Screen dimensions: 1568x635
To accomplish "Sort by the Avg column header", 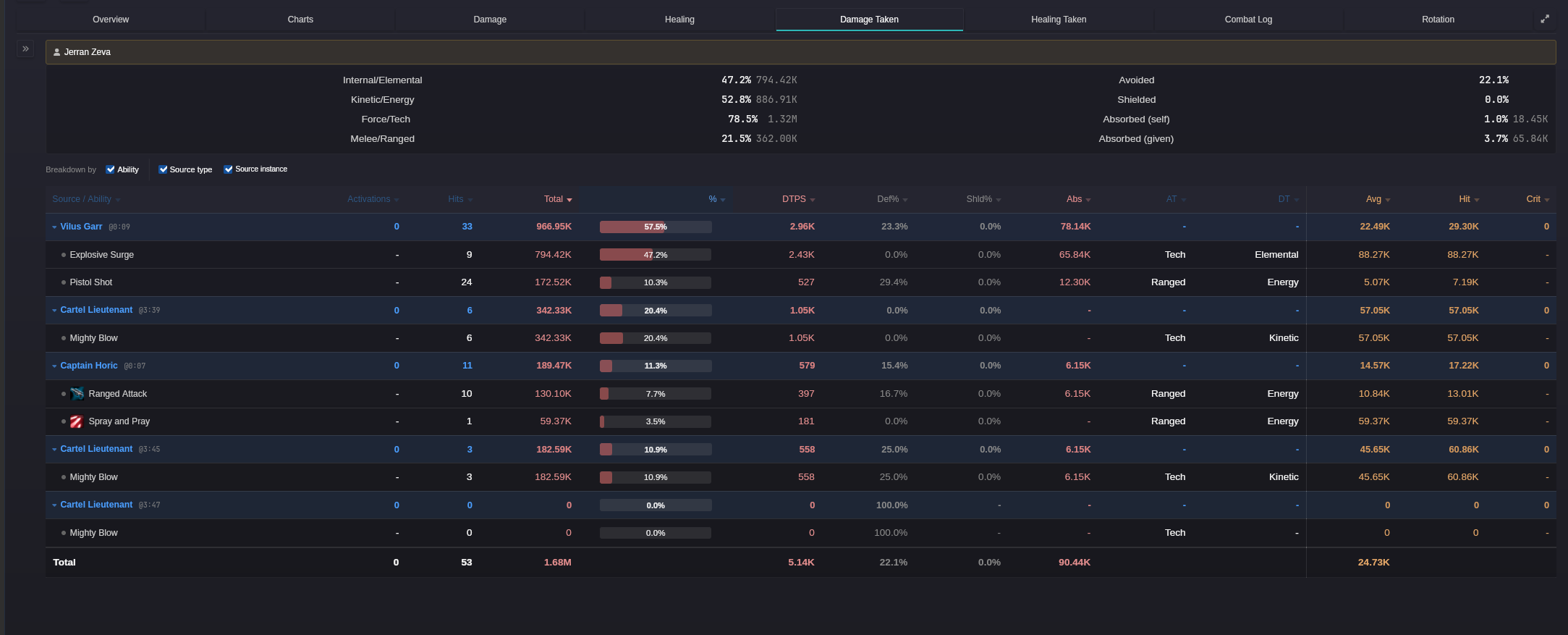I will tap(1378, 199).
